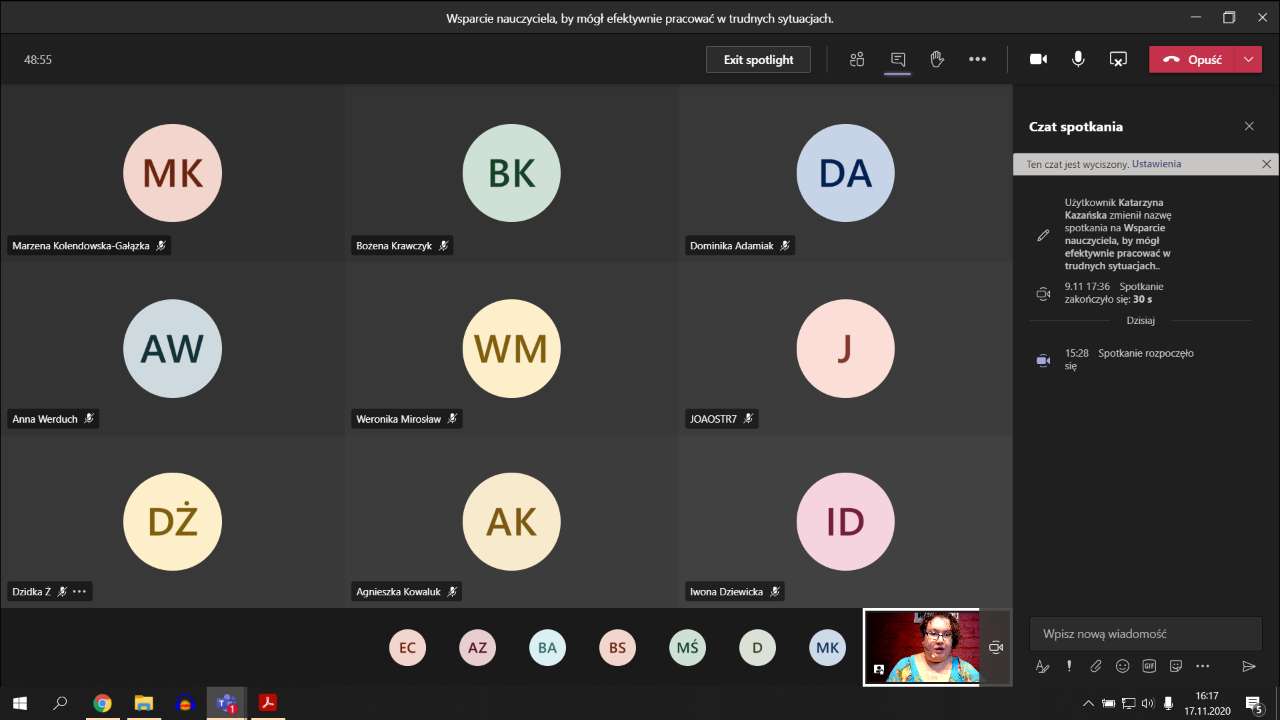Click the Exit spotlight button
Image resolution: width=1280 pixels, height=720 pixels.
pyautogui.click(x=758, y=60)
